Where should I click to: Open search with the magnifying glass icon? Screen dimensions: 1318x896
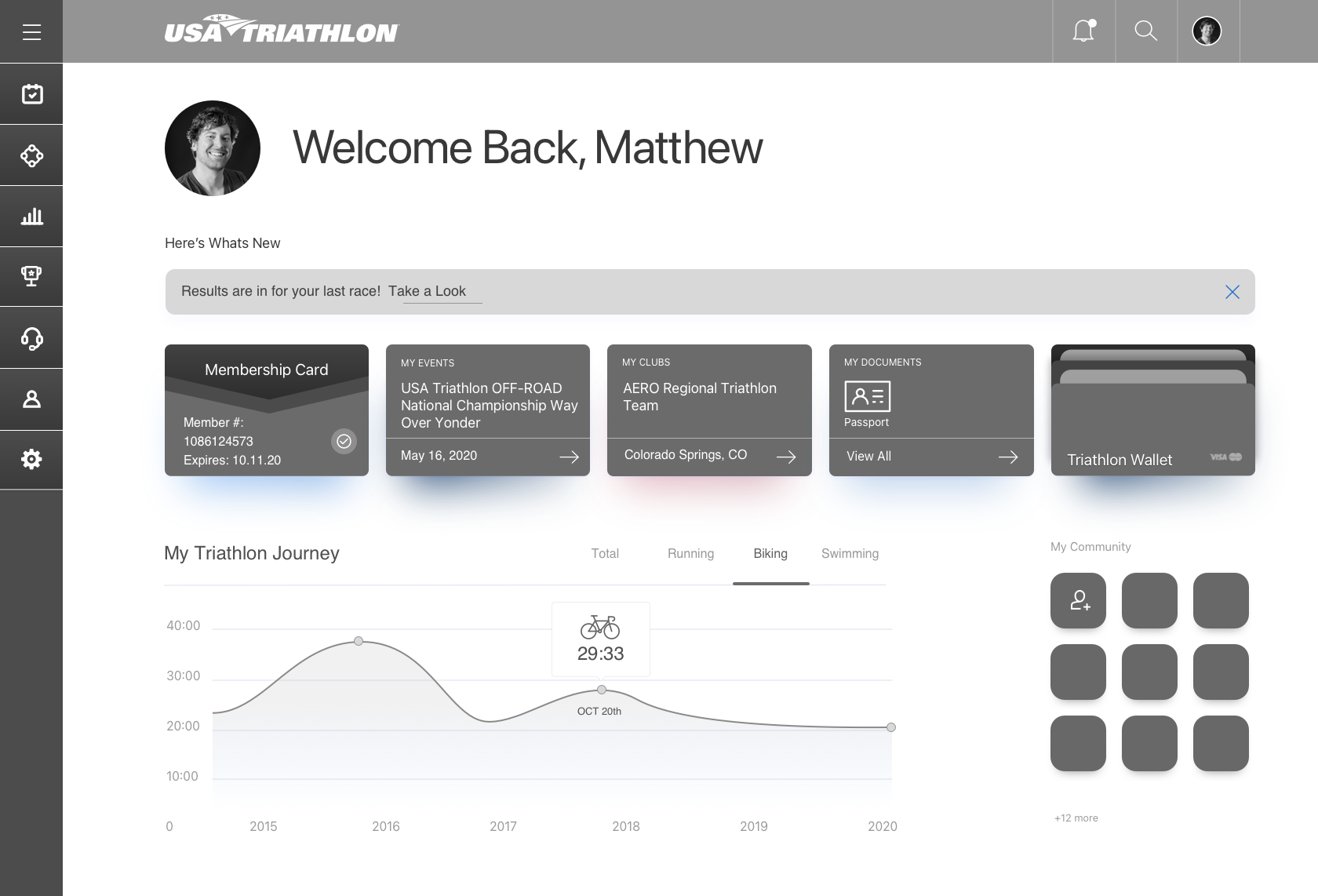1145,31
